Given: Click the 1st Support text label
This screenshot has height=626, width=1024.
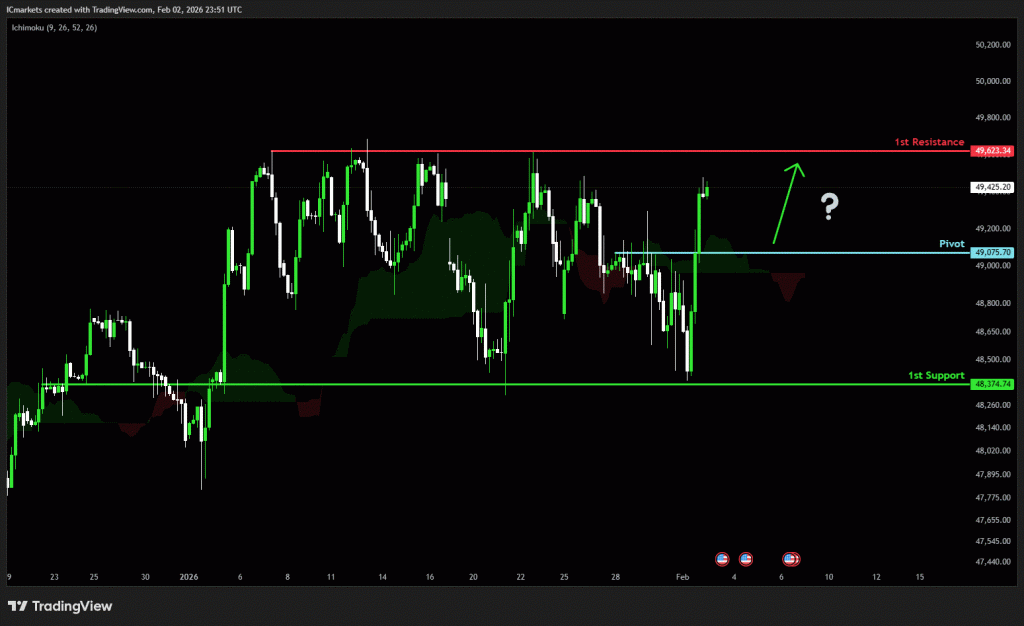Looking at the screenshot, I should click(x=935, y=375).
